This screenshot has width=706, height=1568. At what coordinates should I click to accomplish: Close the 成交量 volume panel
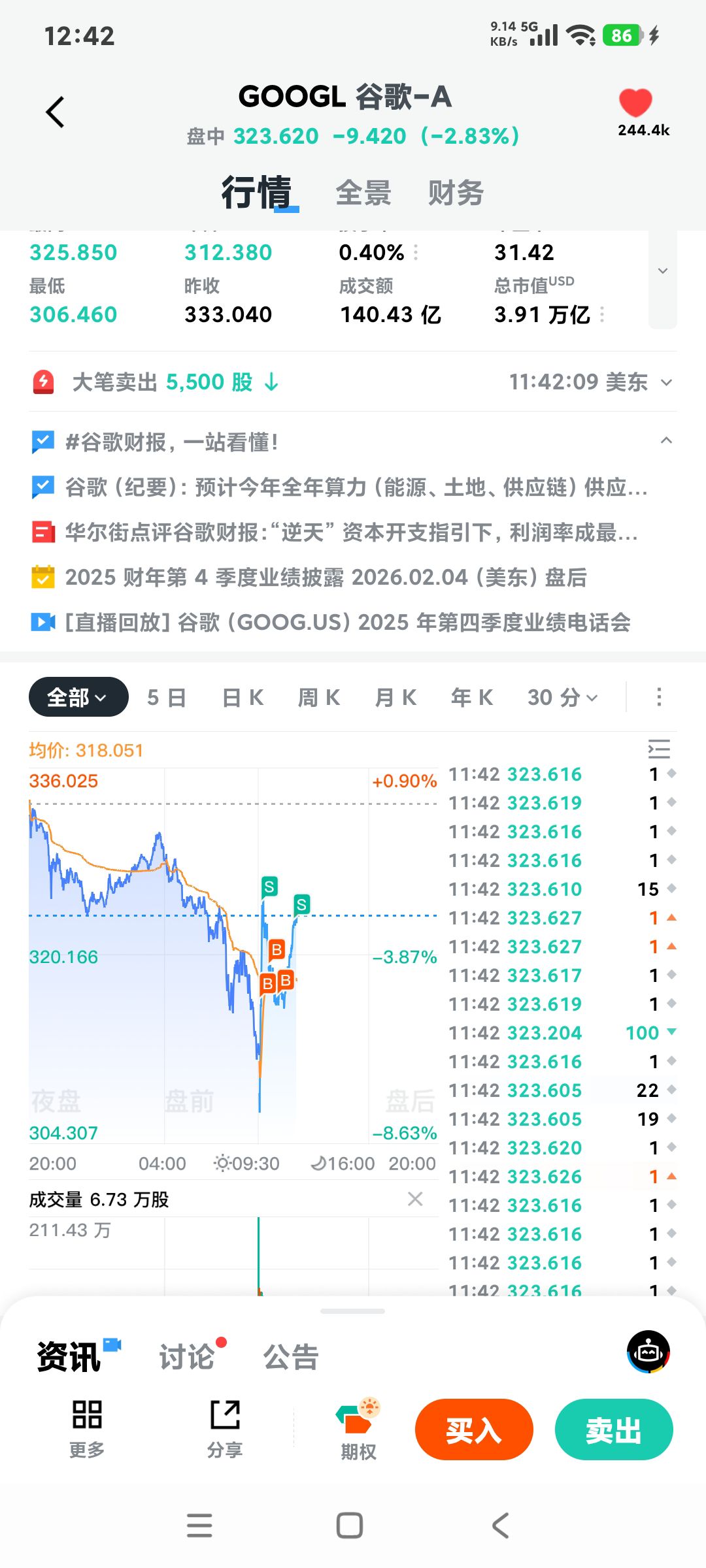coord(415,1199)
